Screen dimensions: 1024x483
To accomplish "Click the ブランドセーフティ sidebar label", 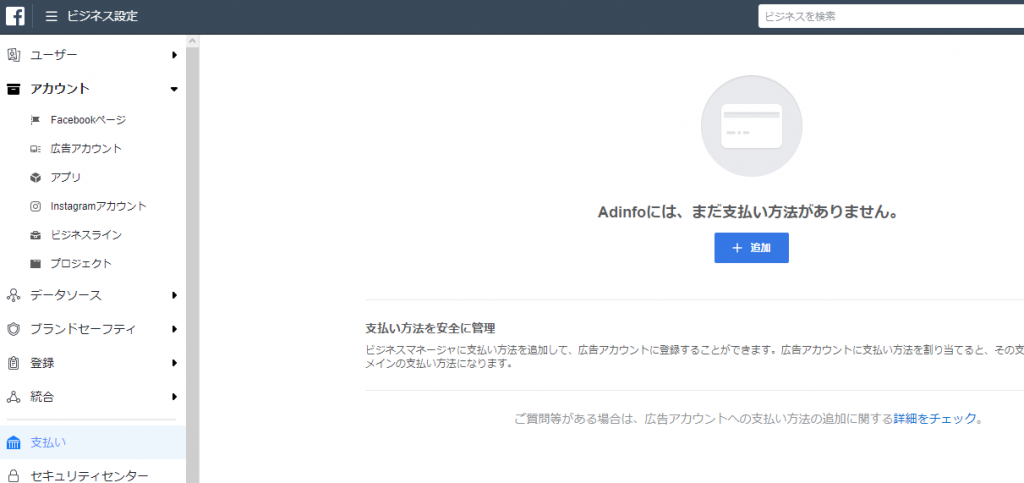I will tap(83, 329).
